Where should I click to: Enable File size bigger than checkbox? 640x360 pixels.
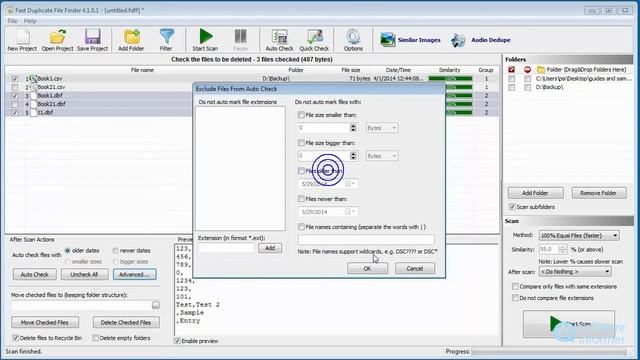tap(301, 143)
